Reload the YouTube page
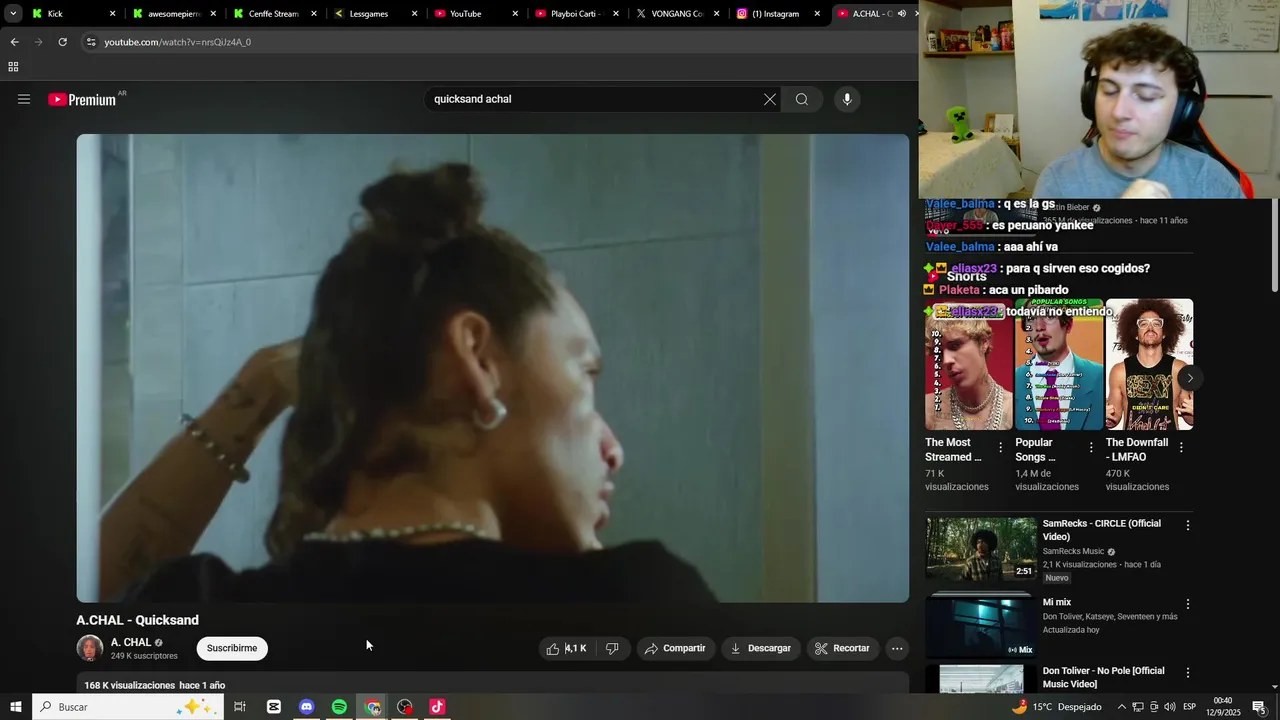This screenshot has width=1280, height=720. pyautogui.click(x=62, y=42)
